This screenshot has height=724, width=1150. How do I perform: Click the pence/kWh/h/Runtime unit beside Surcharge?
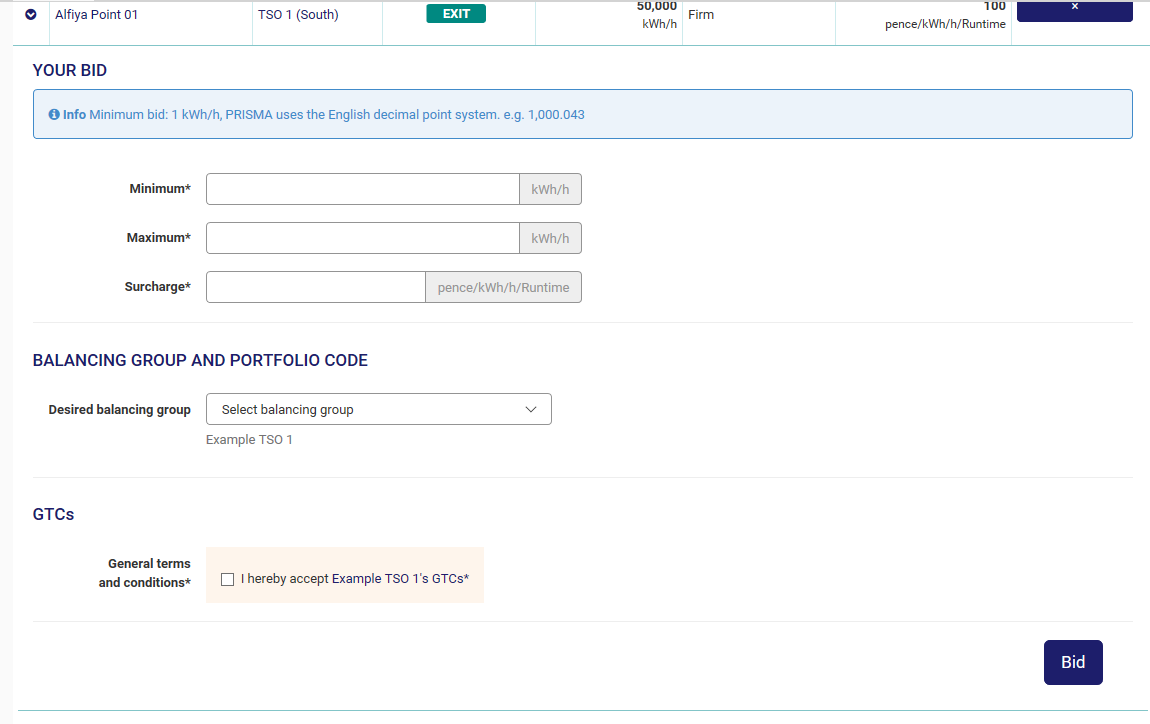(503, 287)
